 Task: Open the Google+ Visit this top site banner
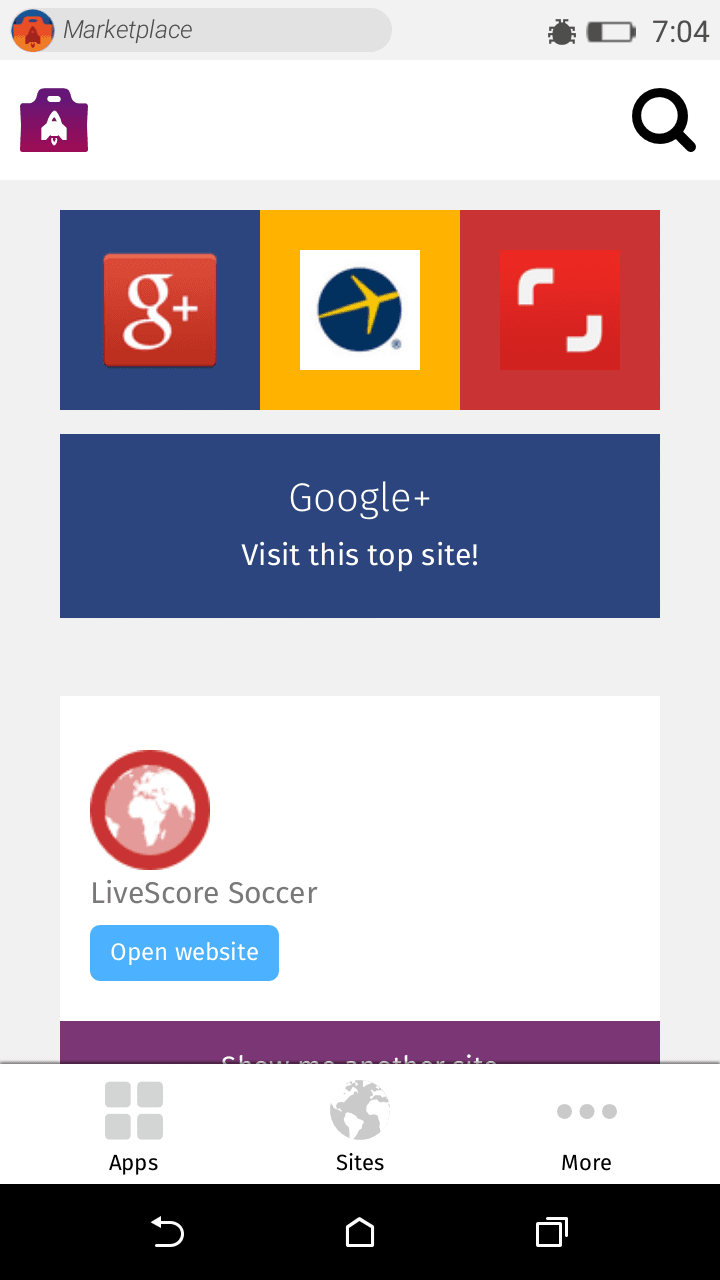click(x=360, y=526)
